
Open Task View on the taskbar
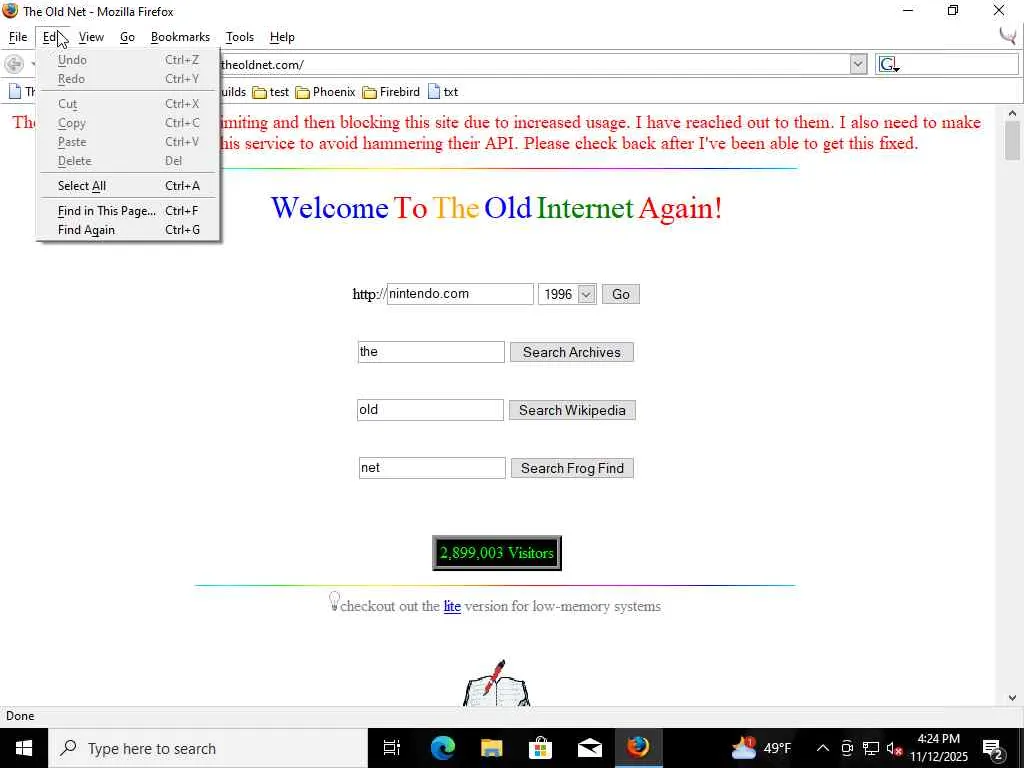pyautogui.click(x=392, y=748)
